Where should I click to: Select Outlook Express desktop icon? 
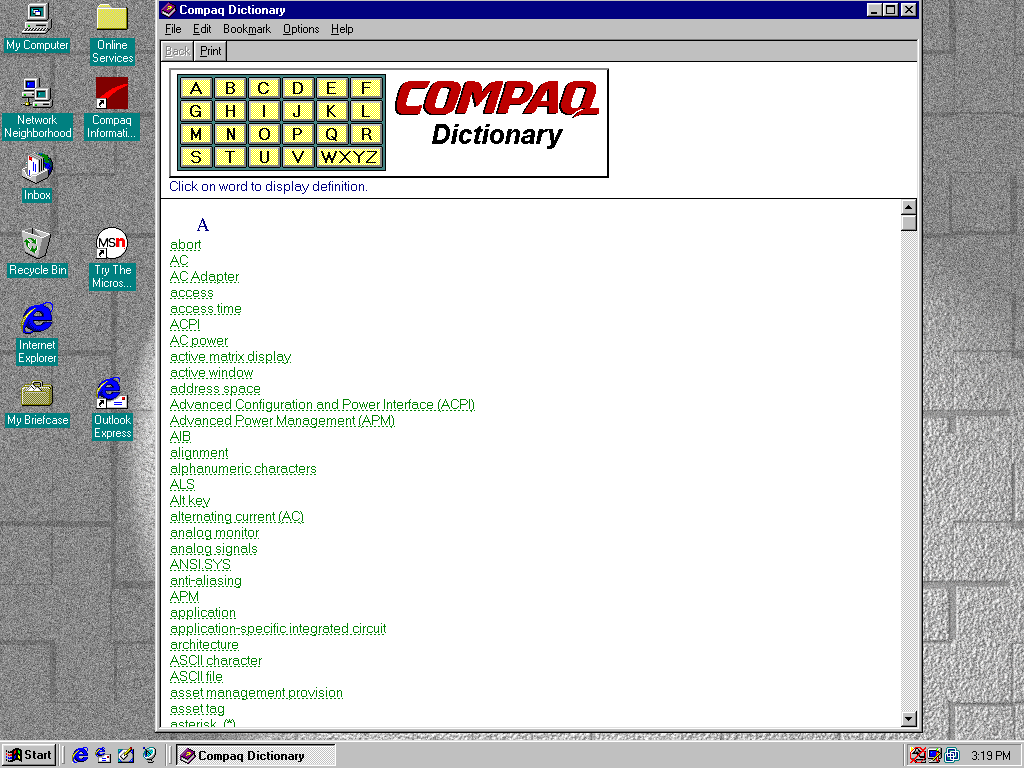[112, 408]
